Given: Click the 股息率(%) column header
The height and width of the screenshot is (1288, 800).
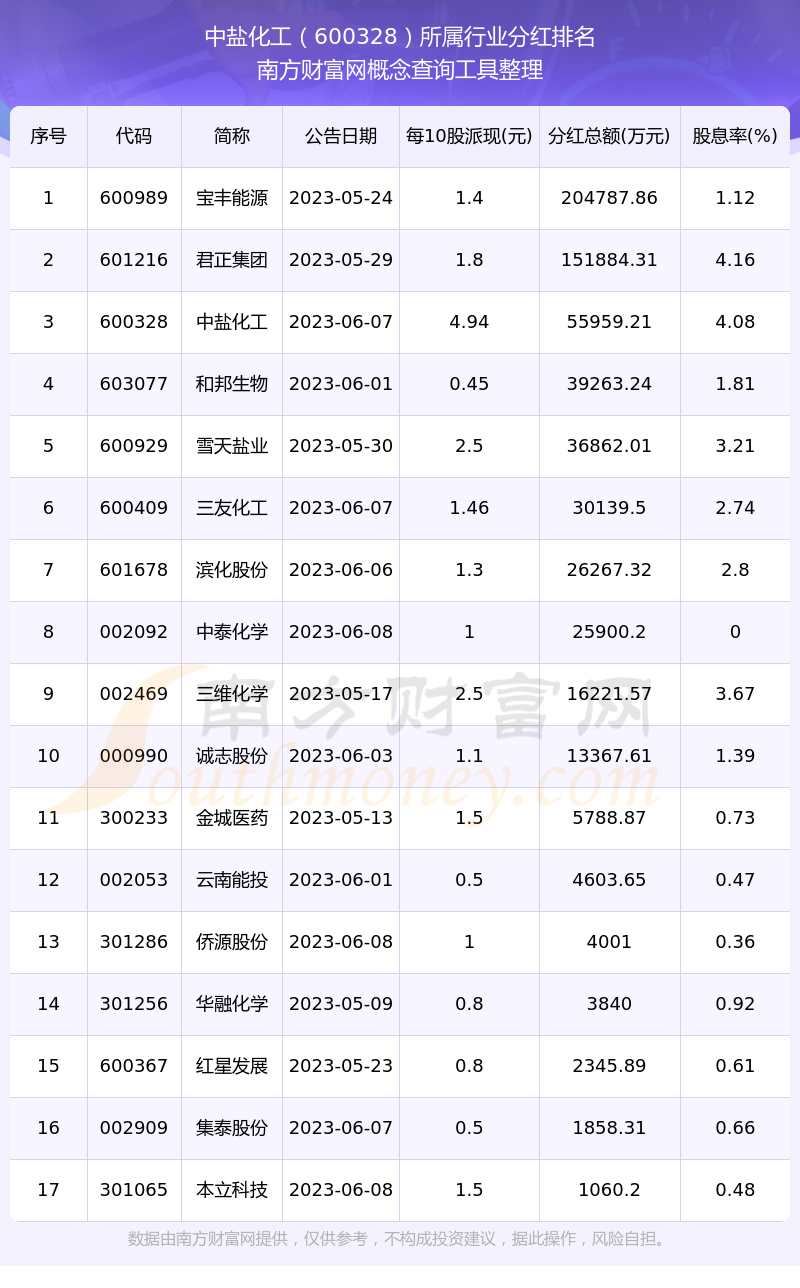Looking at the screenshot, I should [735, 136].
